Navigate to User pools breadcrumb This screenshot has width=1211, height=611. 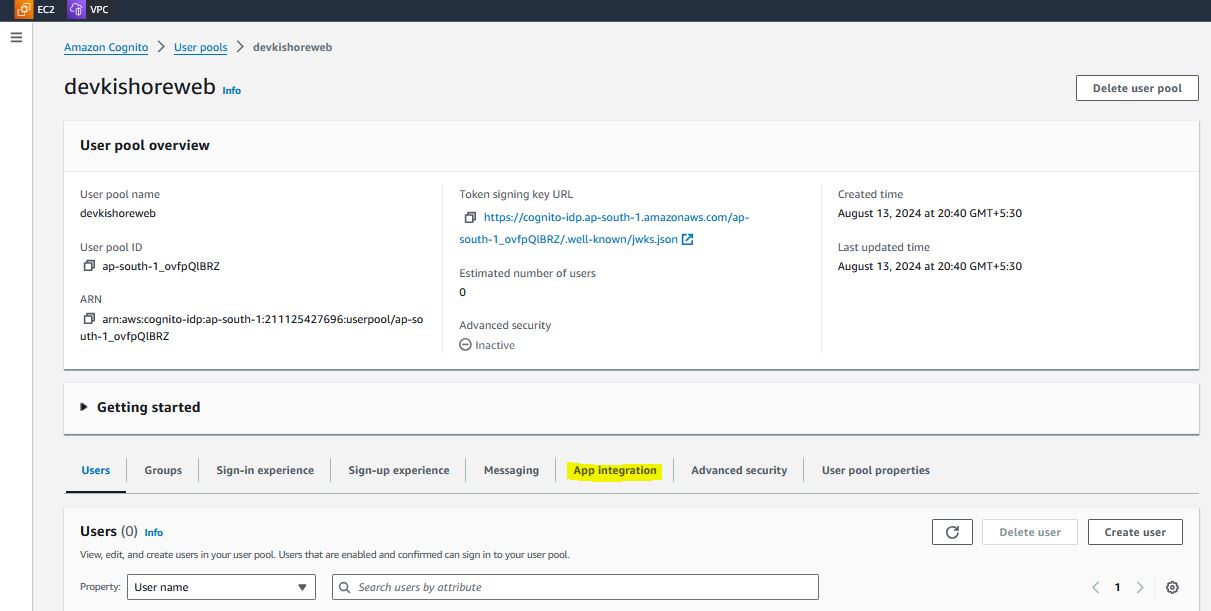pos(200,47)
